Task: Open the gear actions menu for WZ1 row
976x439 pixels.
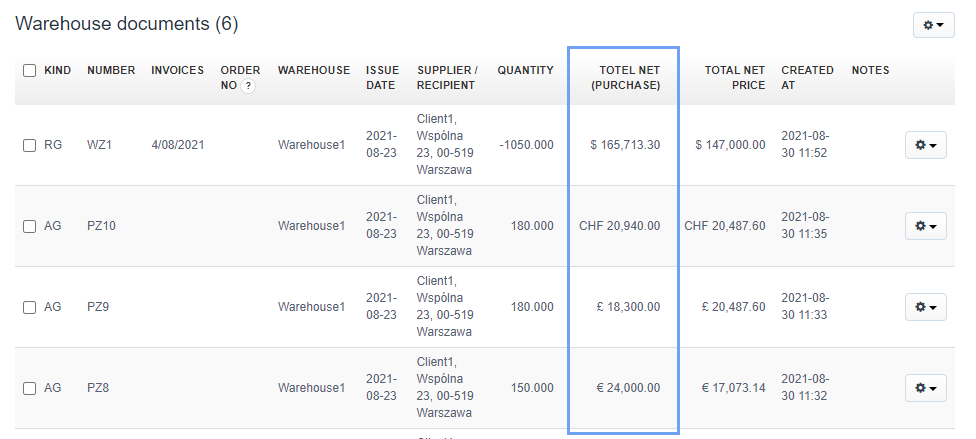Action: pos(925,145)
